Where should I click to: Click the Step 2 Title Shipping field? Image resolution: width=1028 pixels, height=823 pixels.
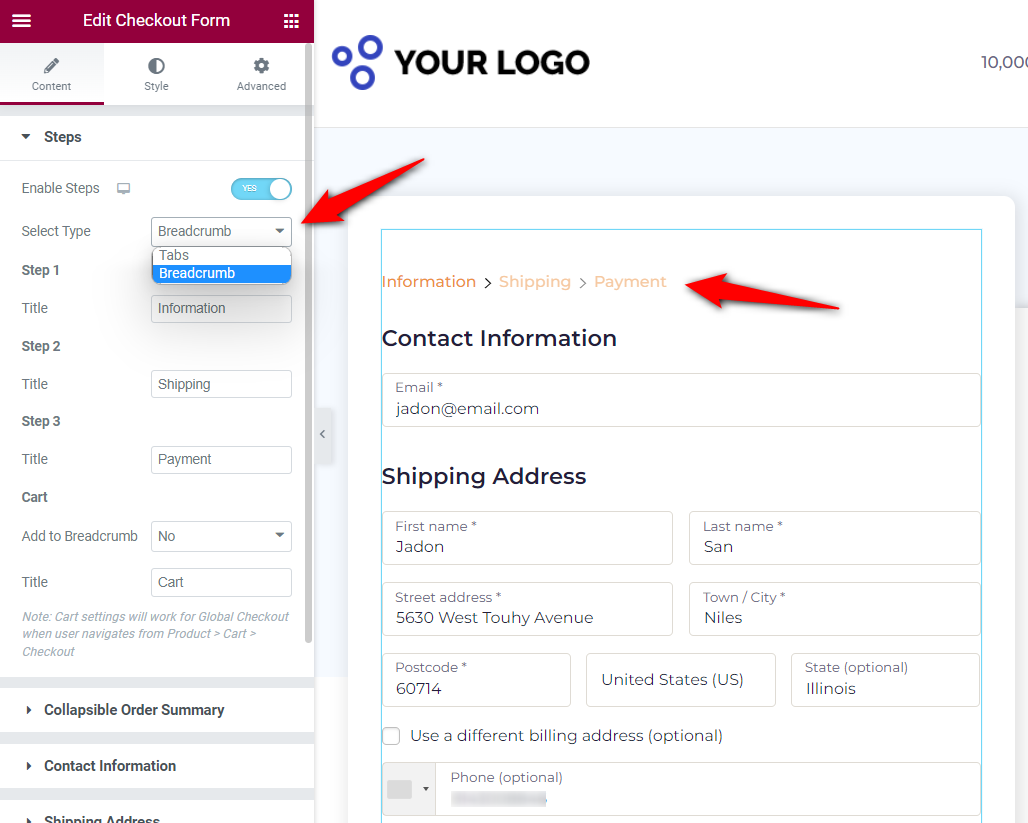221,384
